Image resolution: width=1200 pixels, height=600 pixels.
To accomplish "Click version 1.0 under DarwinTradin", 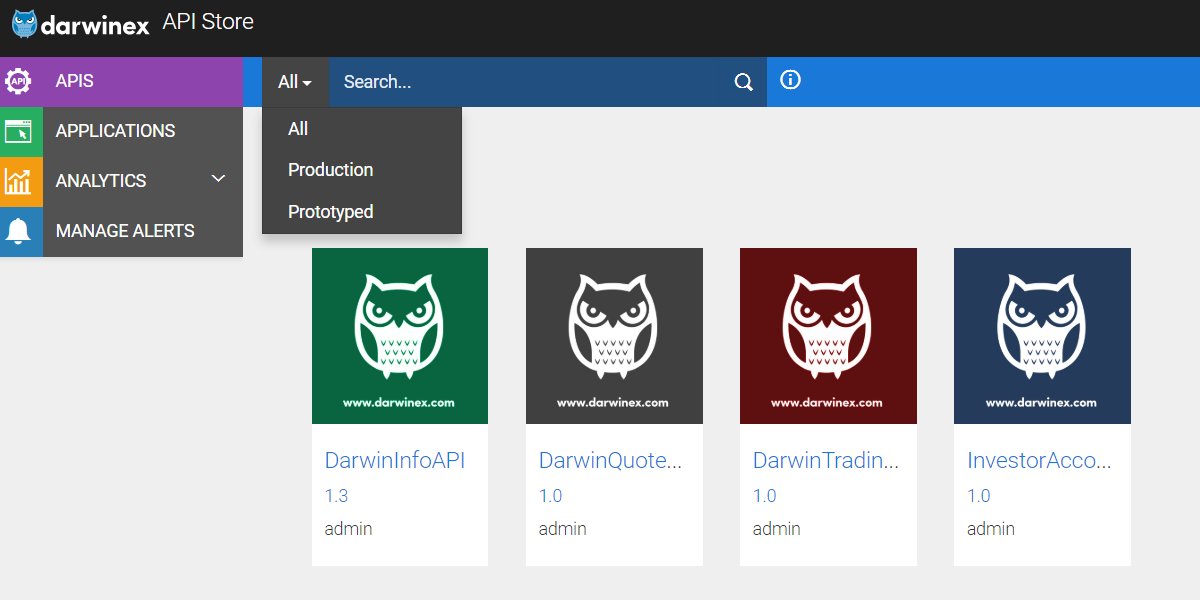I will pos(764,496).
